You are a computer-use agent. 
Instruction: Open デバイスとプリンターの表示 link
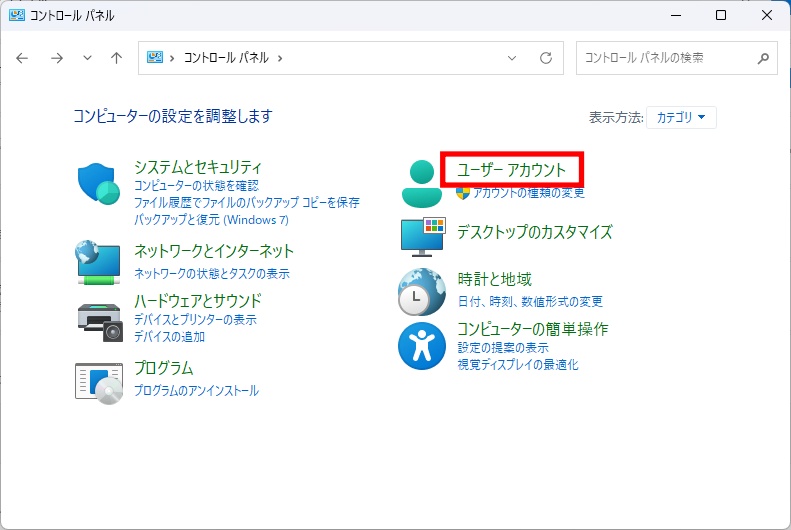coord(195,320)
